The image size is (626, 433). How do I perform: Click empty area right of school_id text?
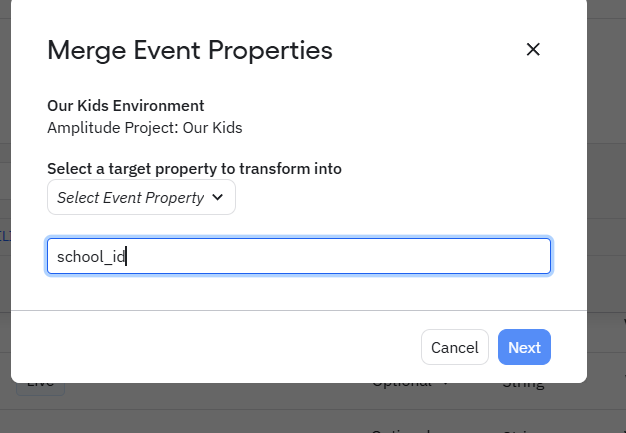pos(340,256)
